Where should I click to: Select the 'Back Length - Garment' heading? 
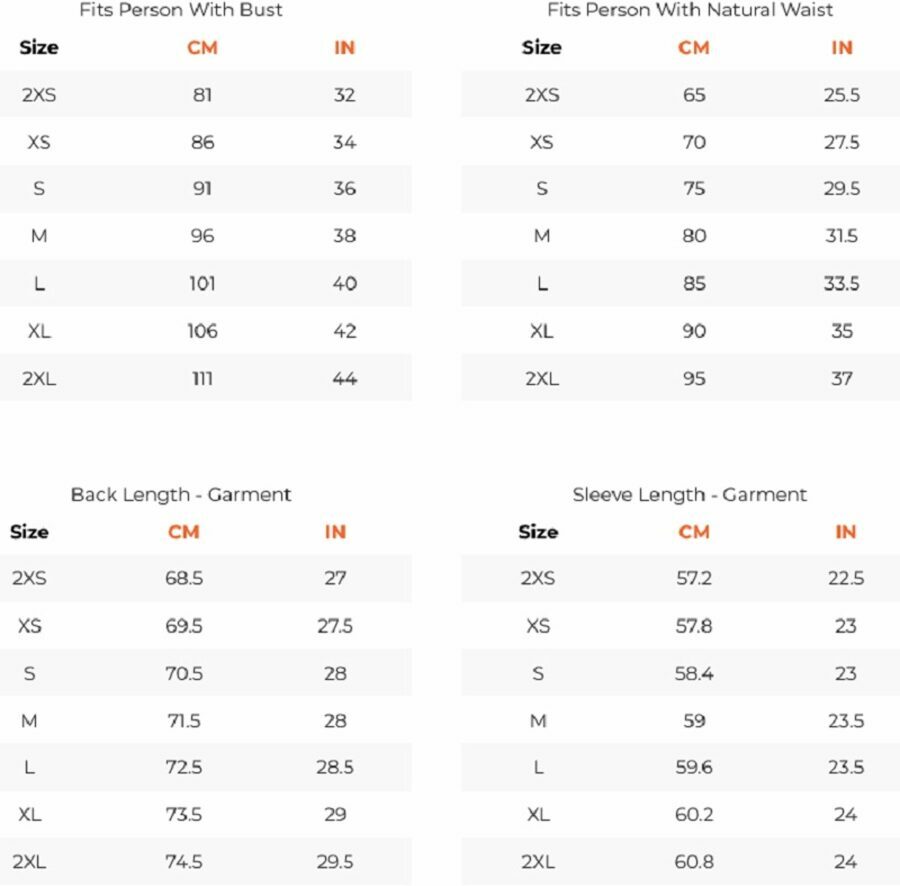pyautogui.click(x=181, y=494)
